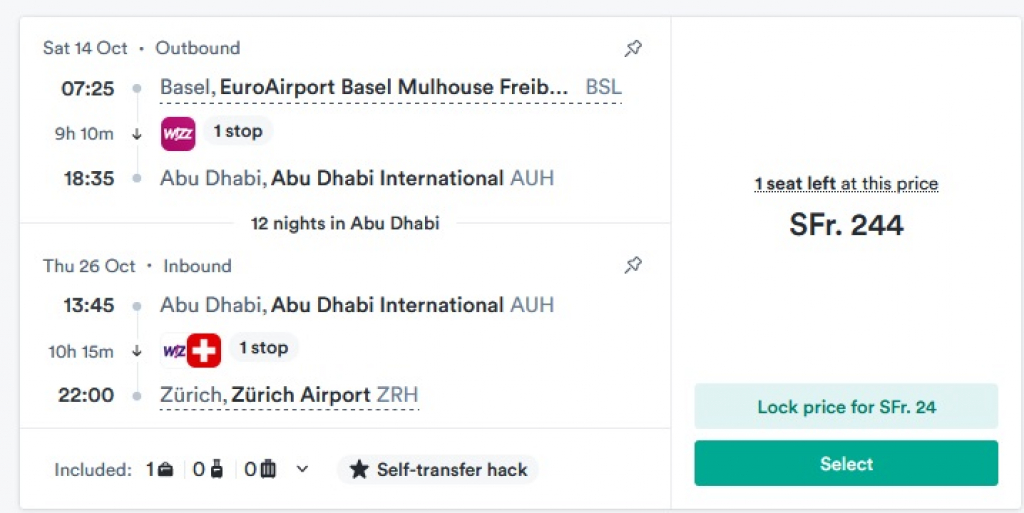This screenshot has width=1024, height=513.
Task: Pin the inbound flight with pushpin icon
Action: coord(633,265)
